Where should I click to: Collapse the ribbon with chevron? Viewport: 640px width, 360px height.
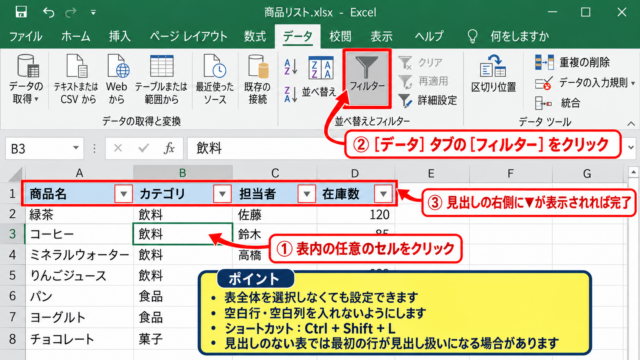(x=631, y=123)
